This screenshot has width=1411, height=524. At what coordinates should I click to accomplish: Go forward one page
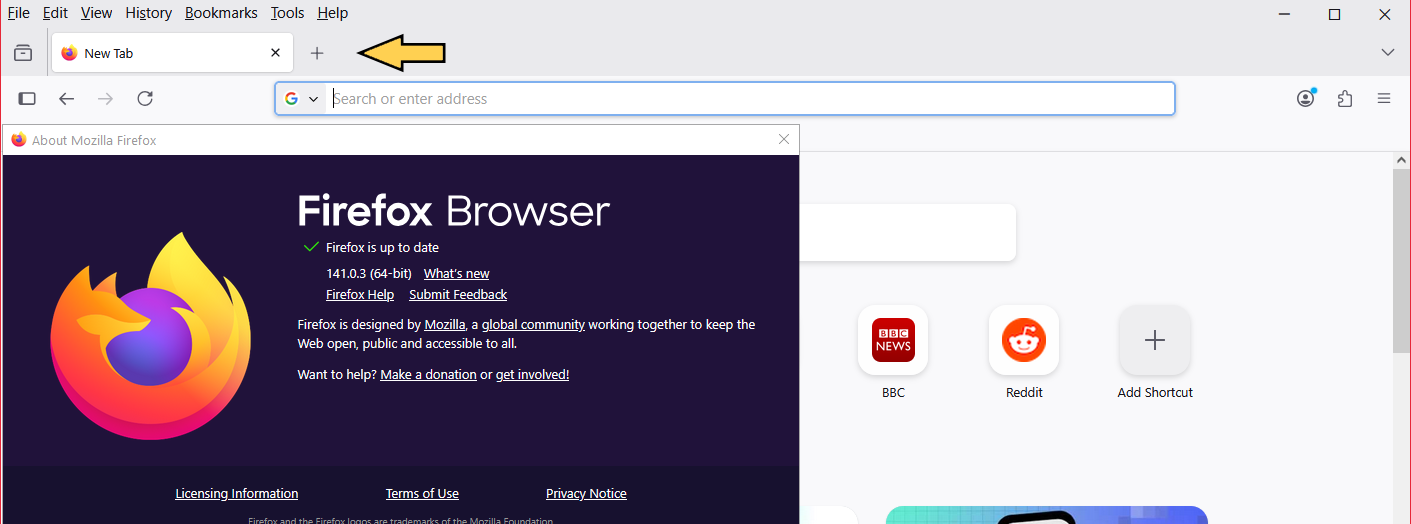point(105,98)
